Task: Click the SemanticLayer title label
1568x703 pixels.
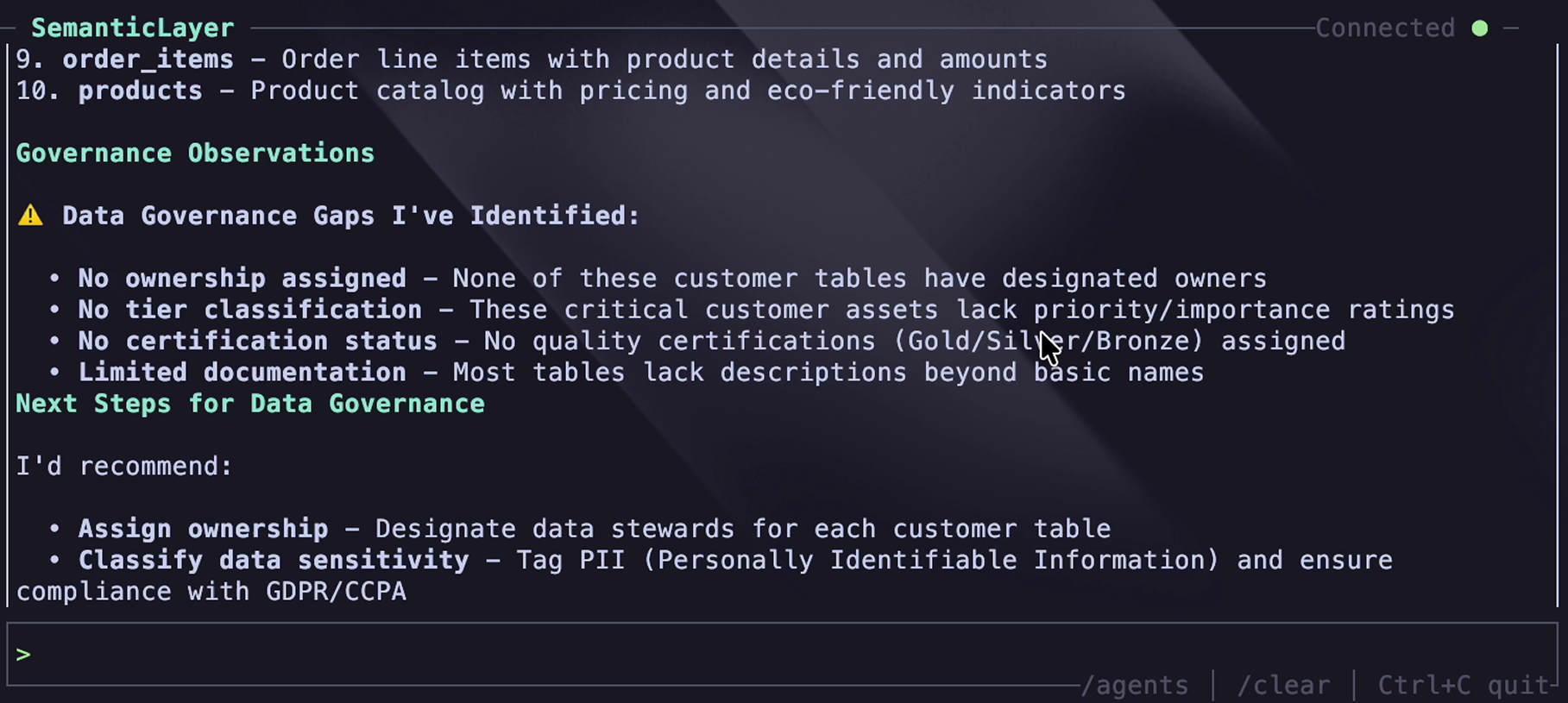Action: [x=132, y=28]
